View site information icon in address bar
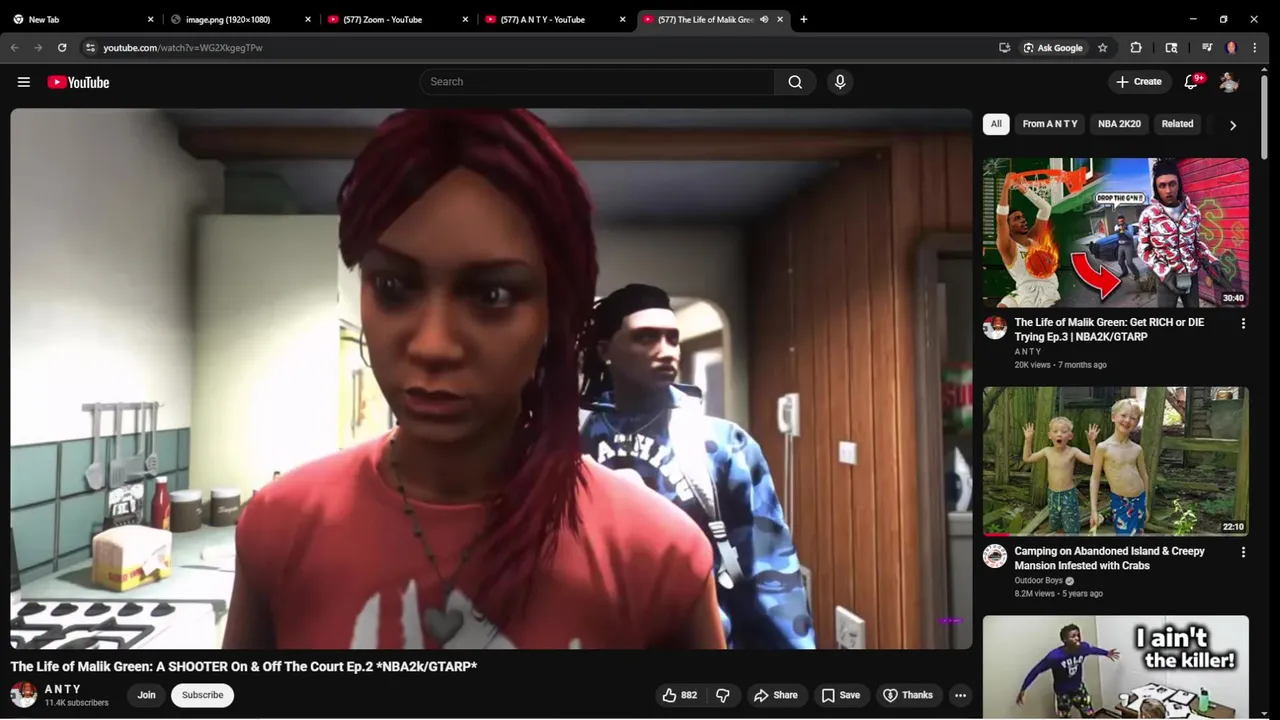This screenshot has width=1280, height=720. [x=90, y=47]
